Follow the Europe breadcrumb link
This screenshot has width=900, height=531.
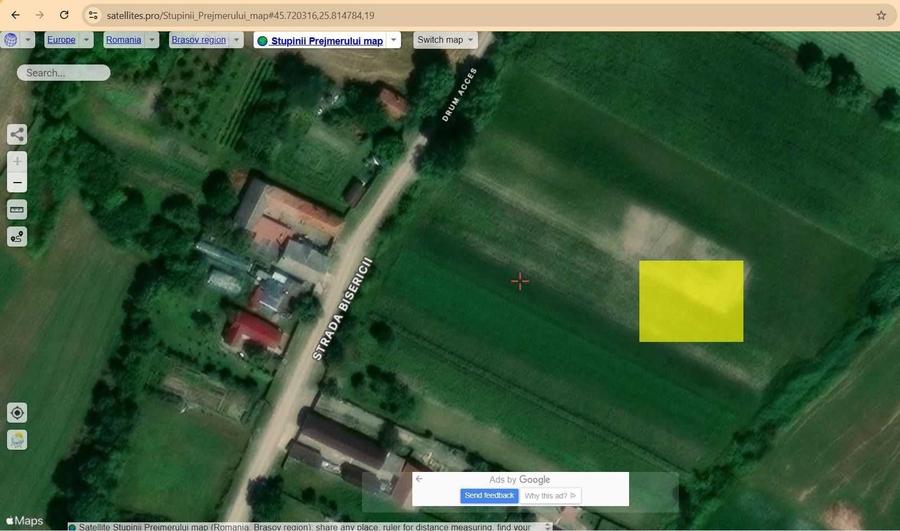coord(61,40)
